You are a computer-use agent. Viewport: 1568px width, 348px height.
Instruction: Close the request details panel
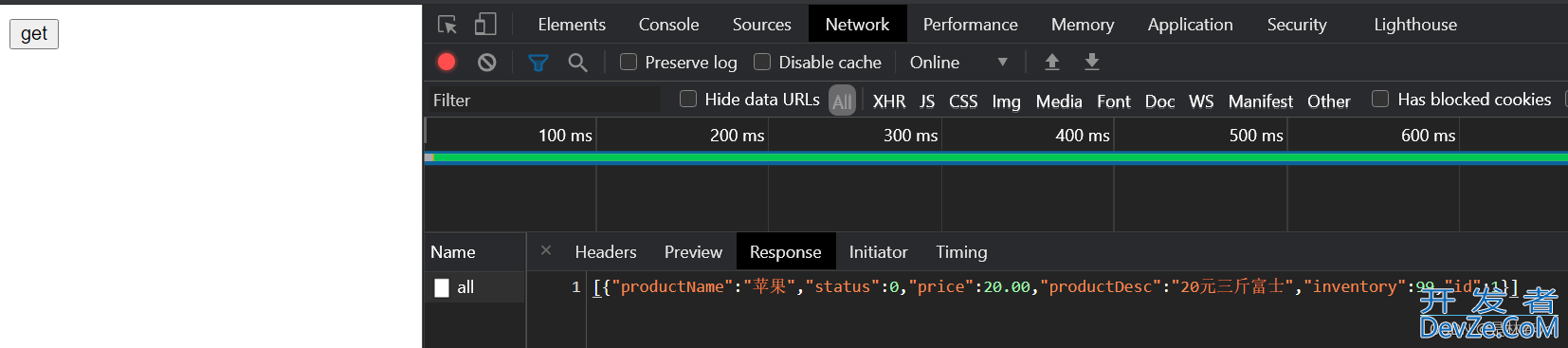546,250
